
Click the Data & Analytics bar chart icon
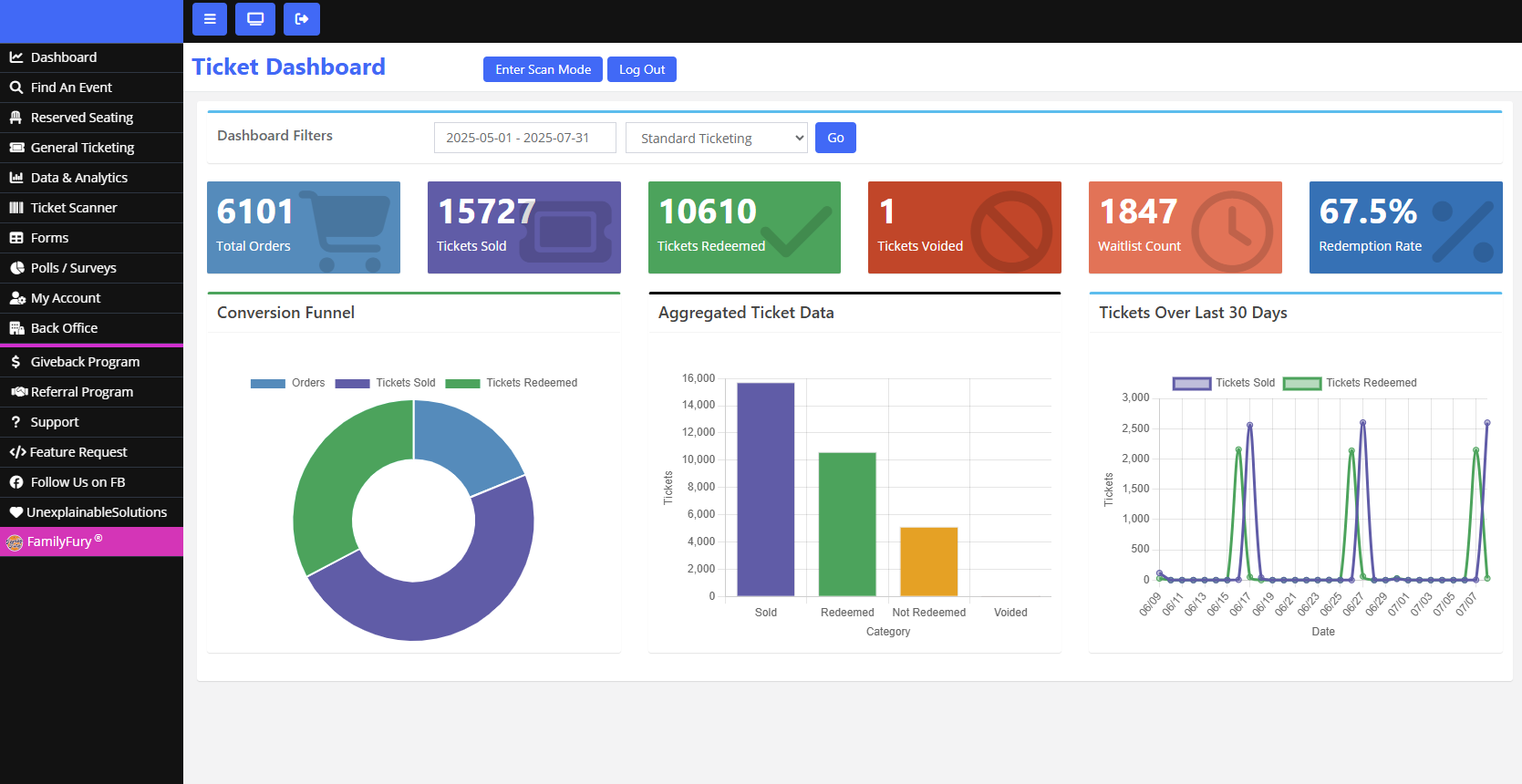point(16,178)
